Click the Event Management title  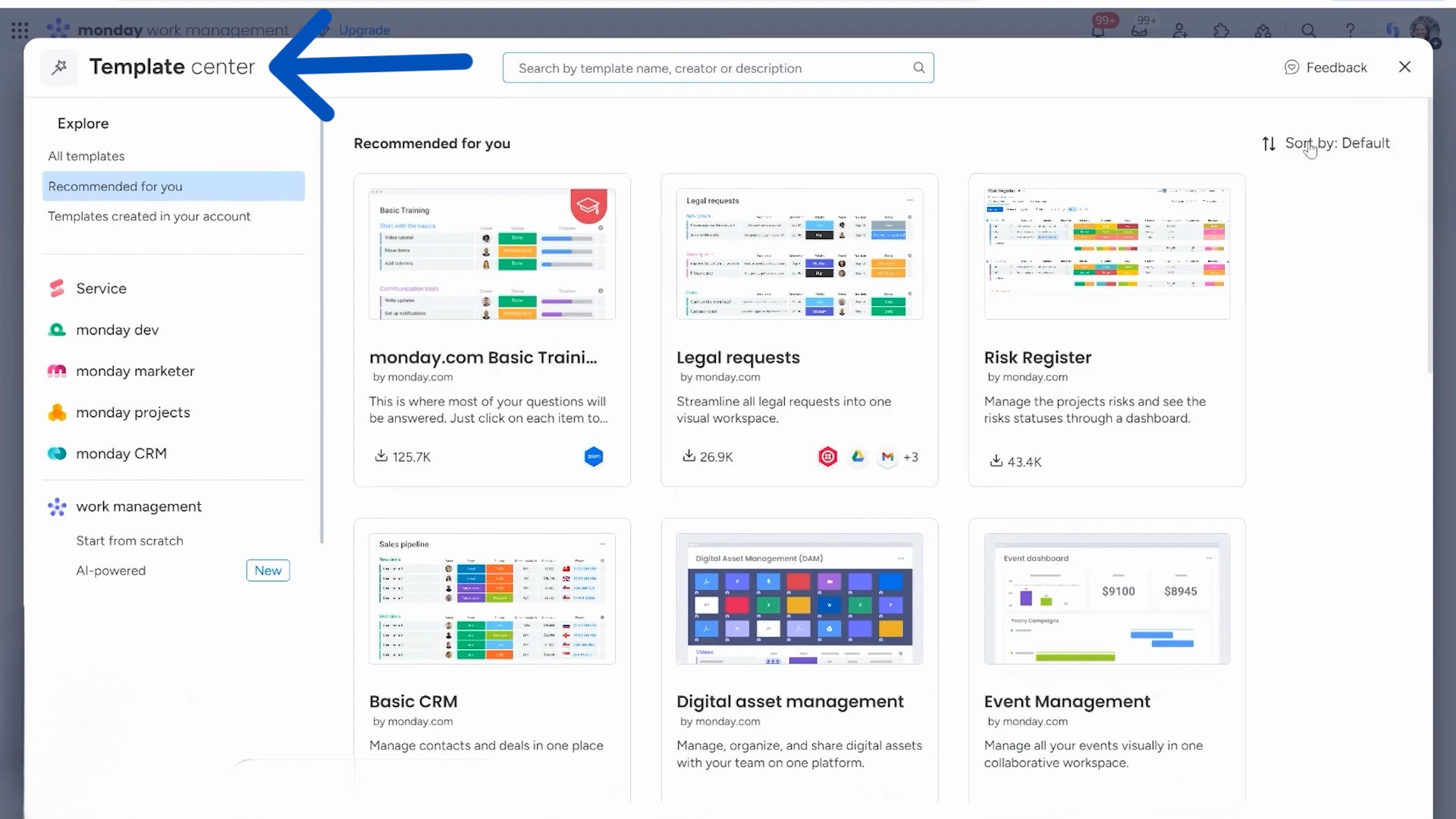click(1067, 702)
